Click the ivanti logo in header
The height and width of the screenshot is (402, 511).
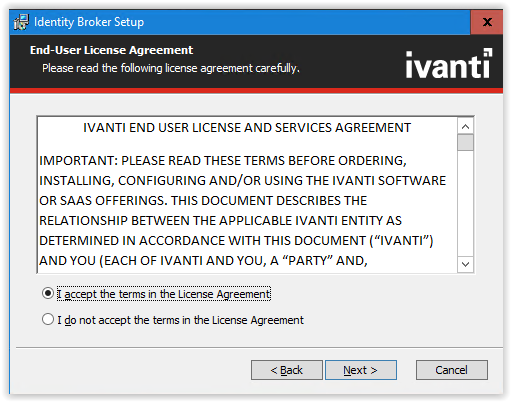click(449, 64)
